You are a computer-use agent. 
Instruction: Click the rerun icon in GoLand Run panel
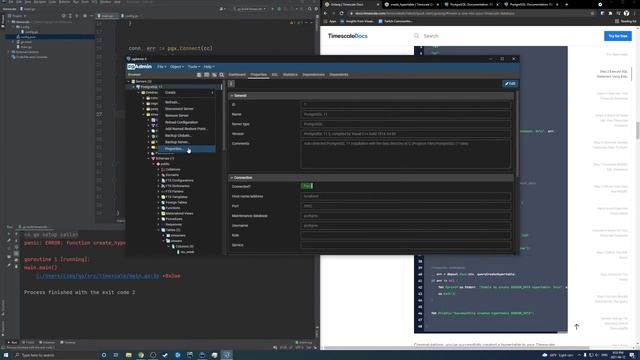(9, 234)
